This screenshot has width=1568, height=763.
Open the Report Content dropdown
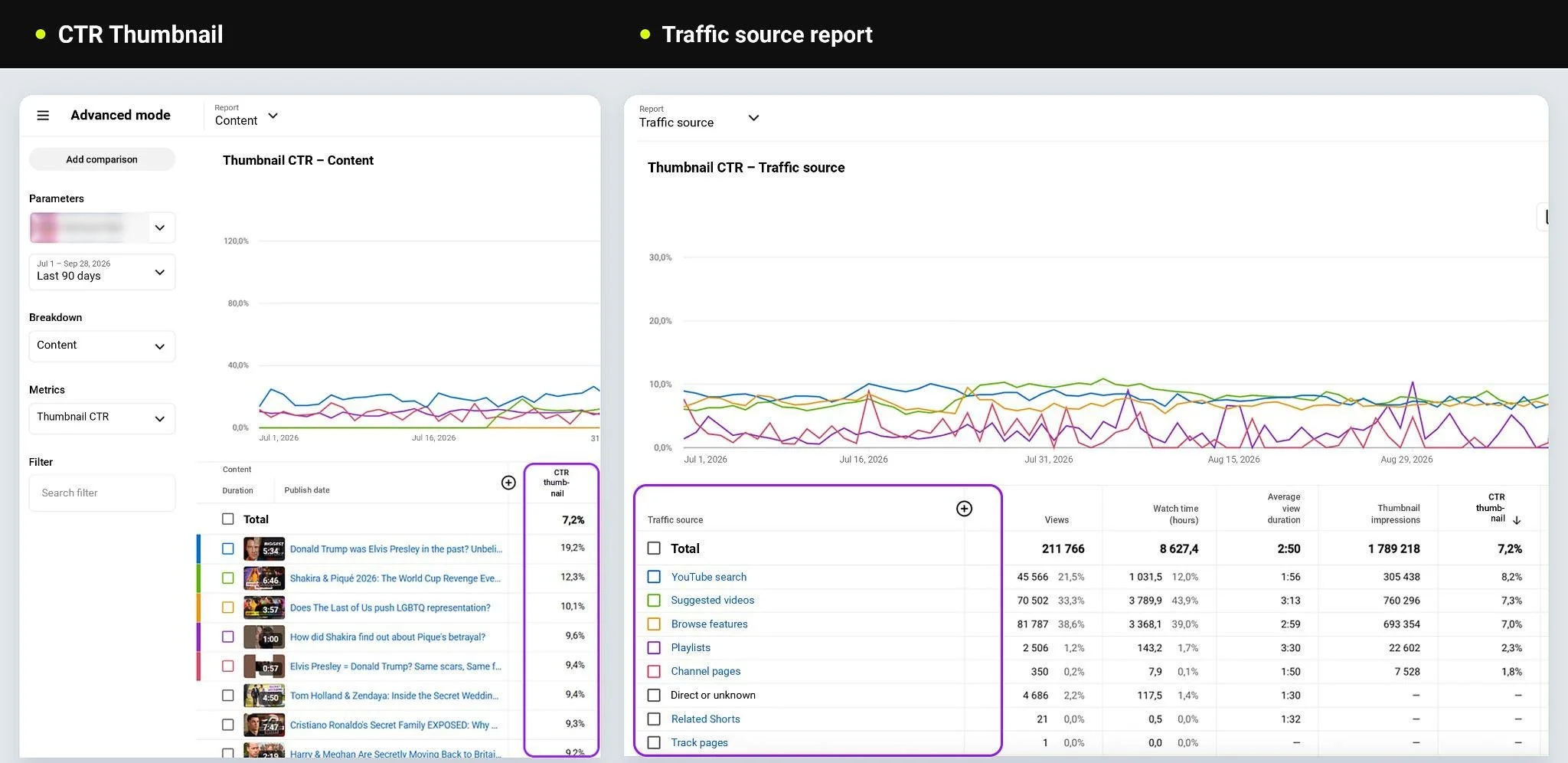click(247, 116)
